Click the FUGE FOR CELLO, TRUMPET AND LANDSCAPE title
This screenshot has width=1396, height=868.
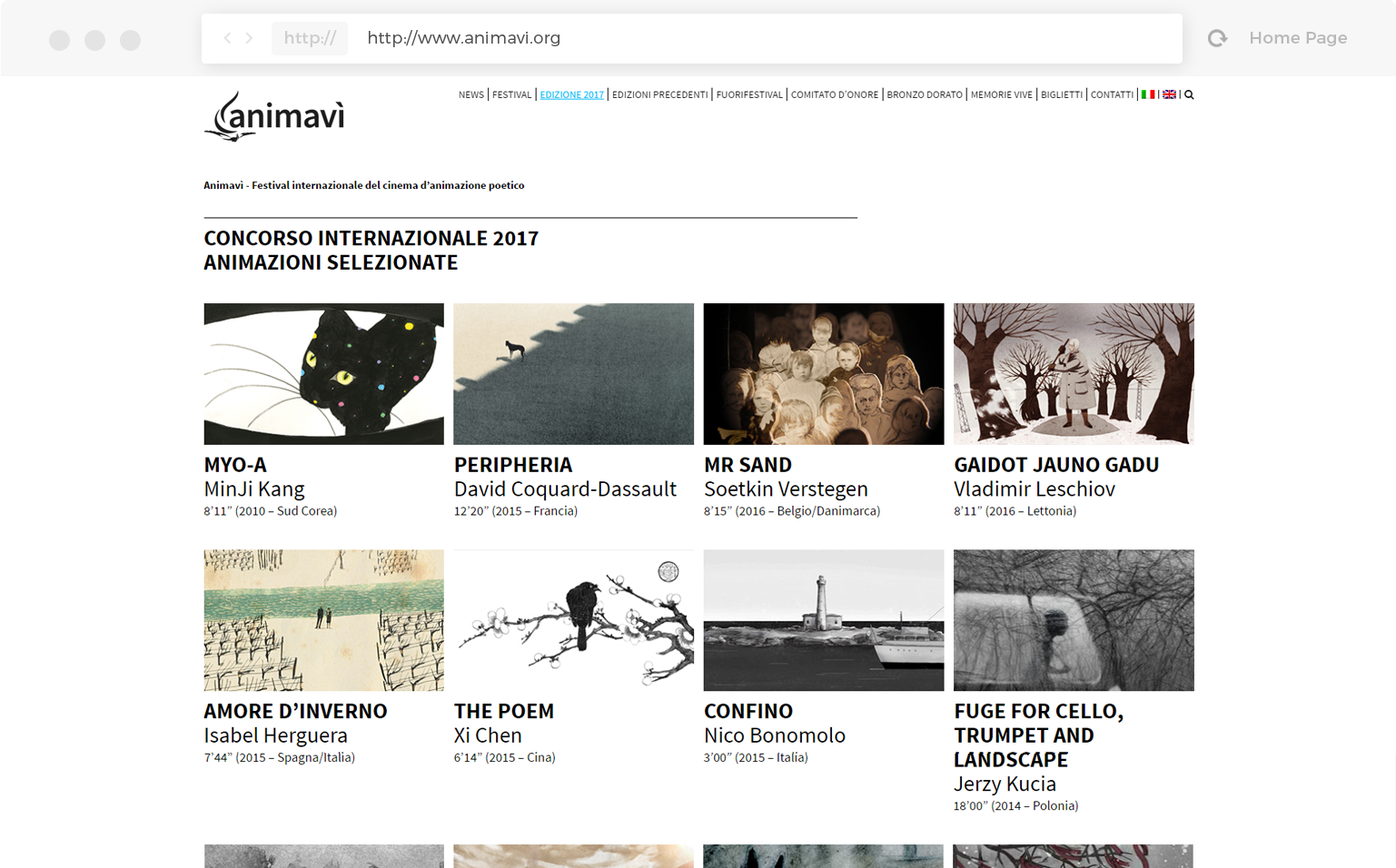tap(1039, 735)
